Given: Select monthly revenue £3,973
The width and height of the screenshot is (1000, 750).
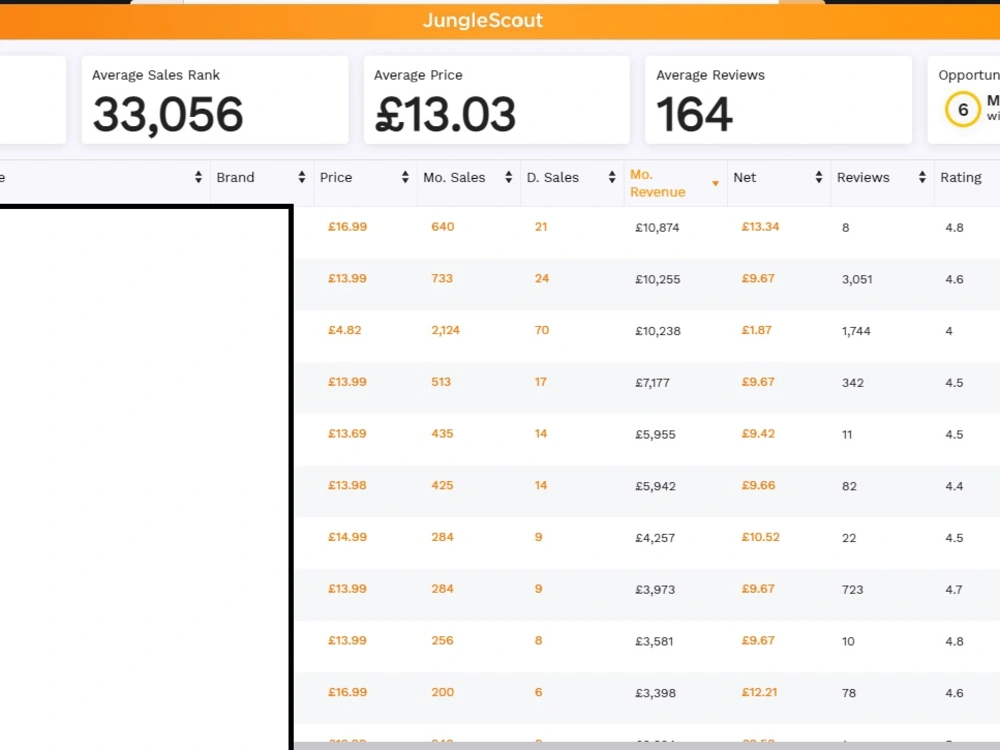Looking at the screenshot, I should [655, 589].
